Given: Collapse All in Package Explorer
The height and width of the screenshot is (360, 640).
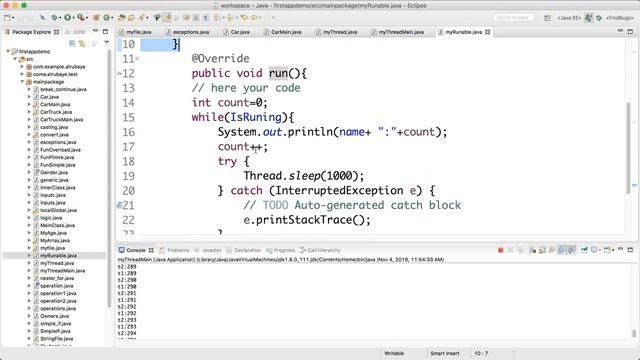Looking at the screenshot, I should click(72, 43).
